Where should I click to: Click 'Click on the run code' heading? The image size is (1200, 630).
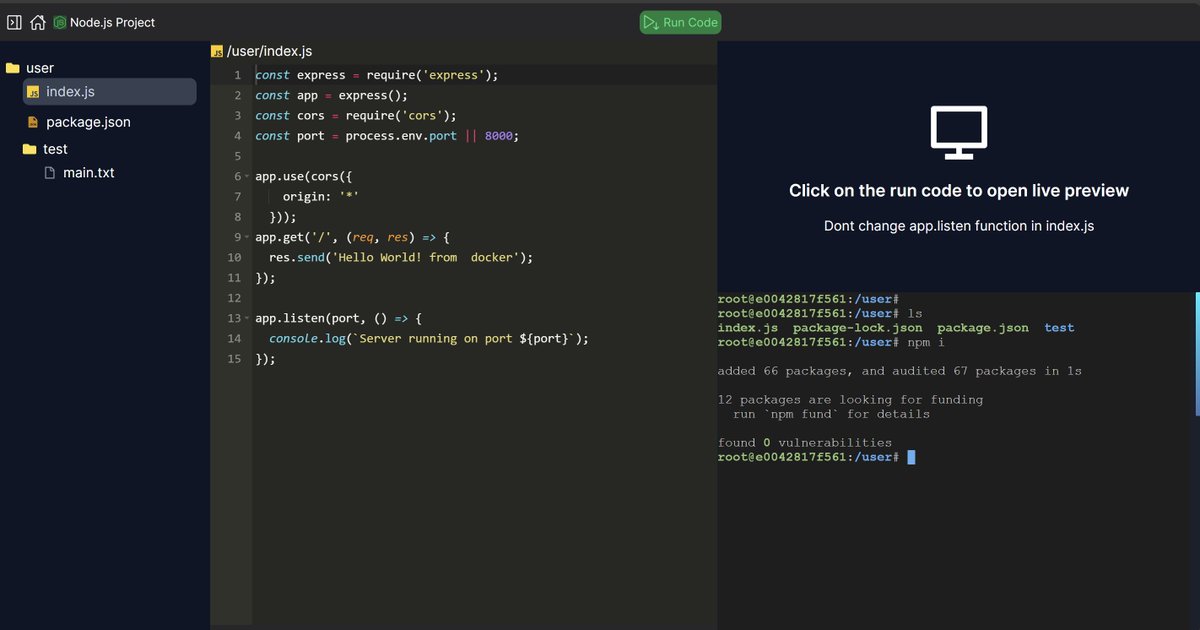(959, 191)
